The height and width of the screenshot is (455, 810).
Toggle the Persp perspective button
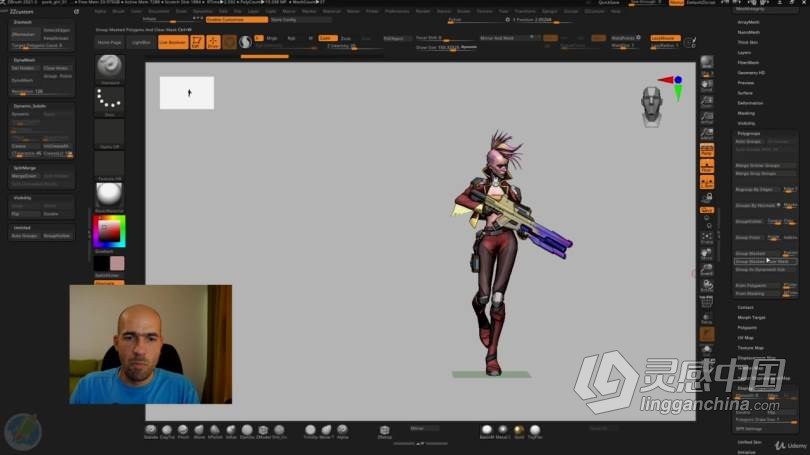coord(707,150)
